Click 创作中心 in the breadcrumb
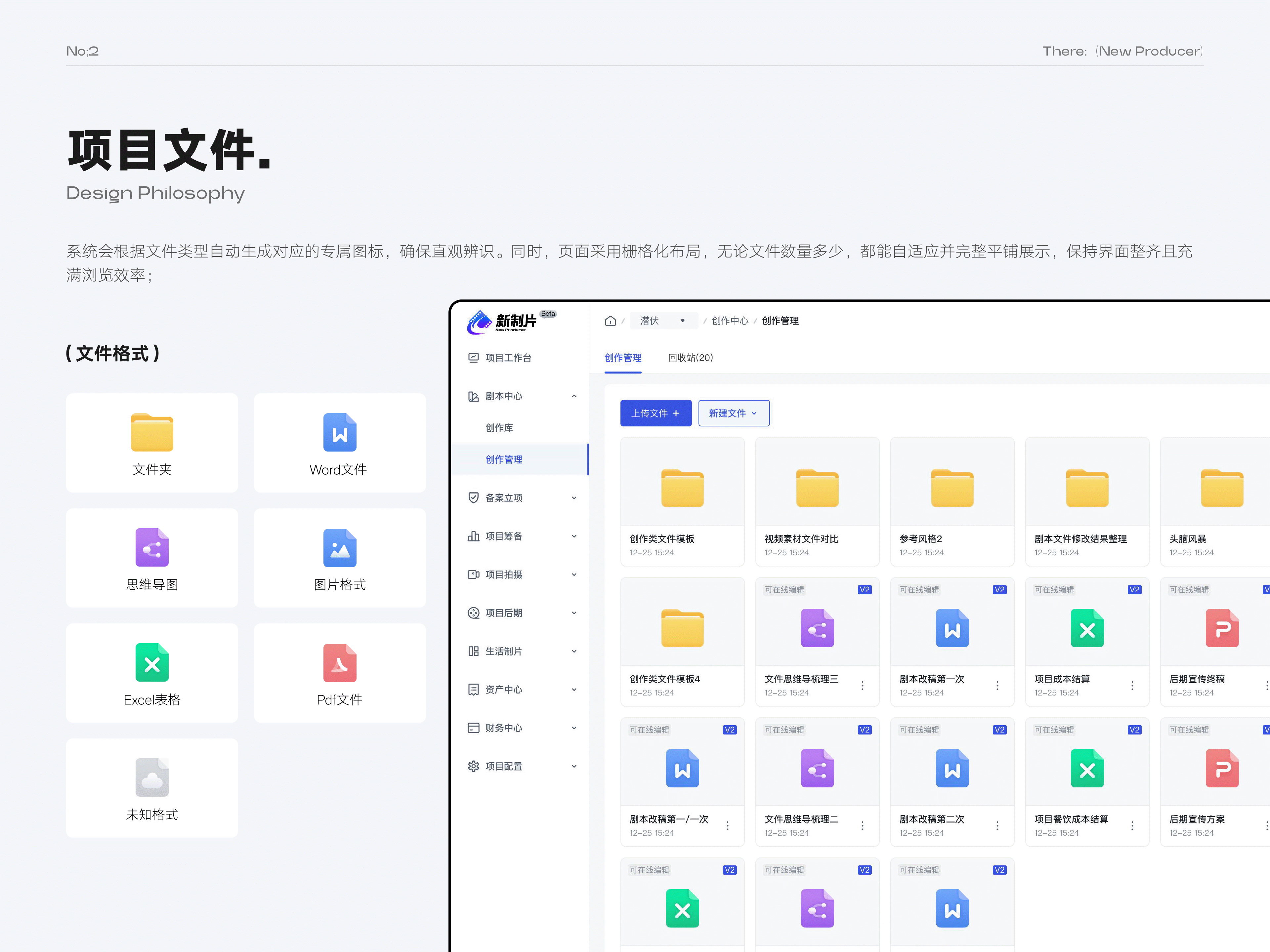Screen dimensions: 1270x952 (730, 321)
